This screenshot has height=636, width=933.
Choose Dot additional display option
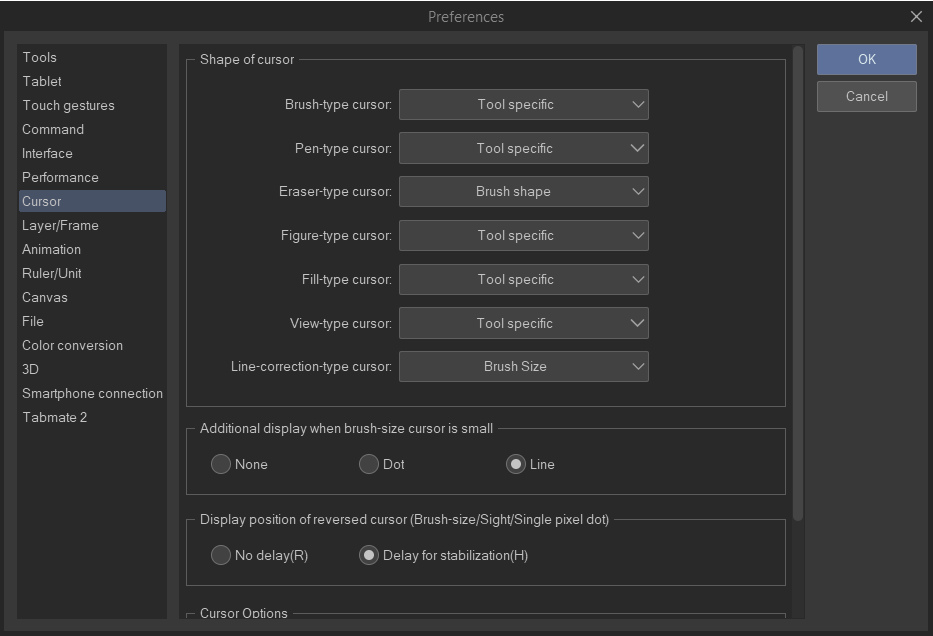(x=381, y=464)
